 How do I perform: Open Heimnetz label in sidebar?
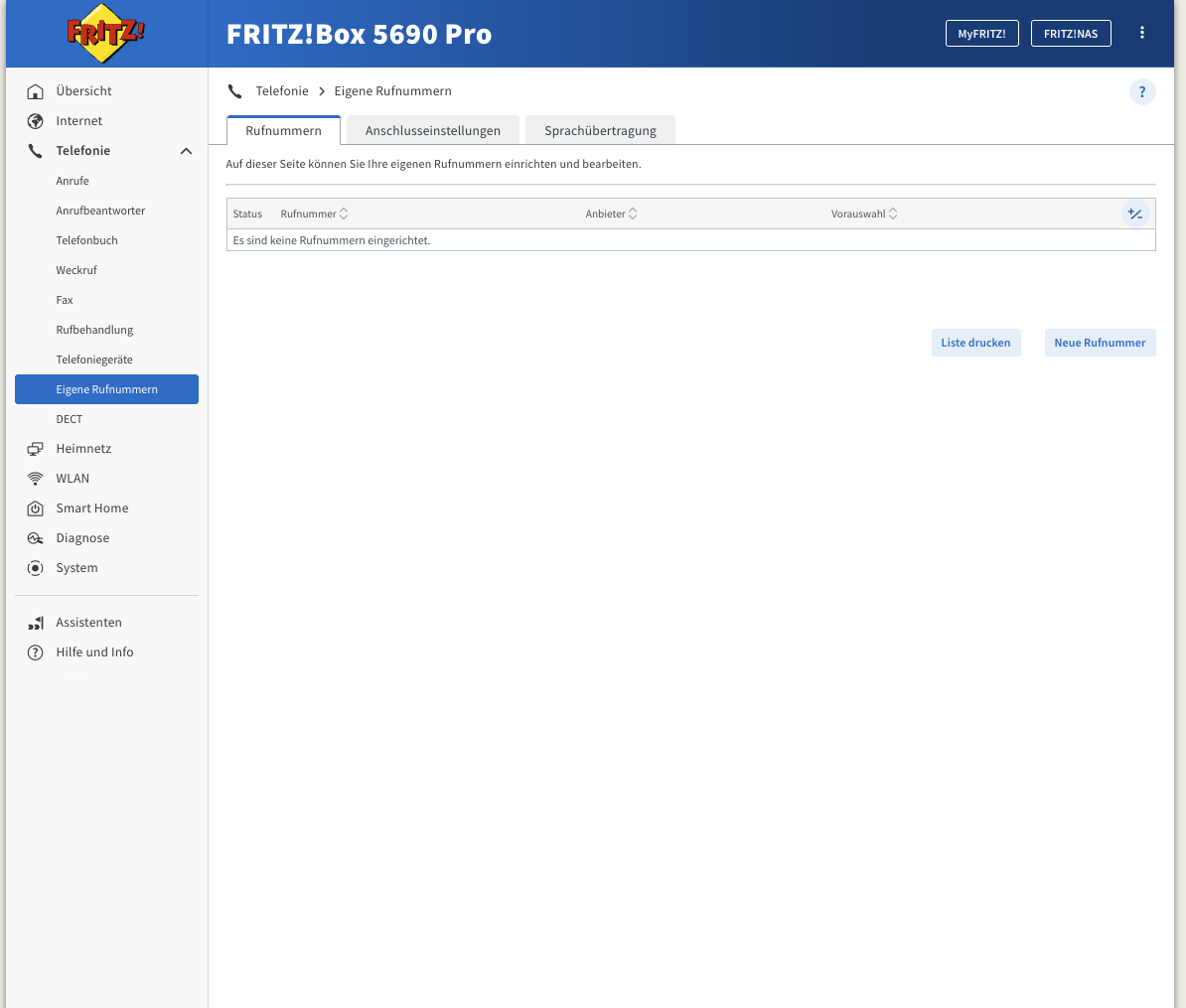pos(83,449)
